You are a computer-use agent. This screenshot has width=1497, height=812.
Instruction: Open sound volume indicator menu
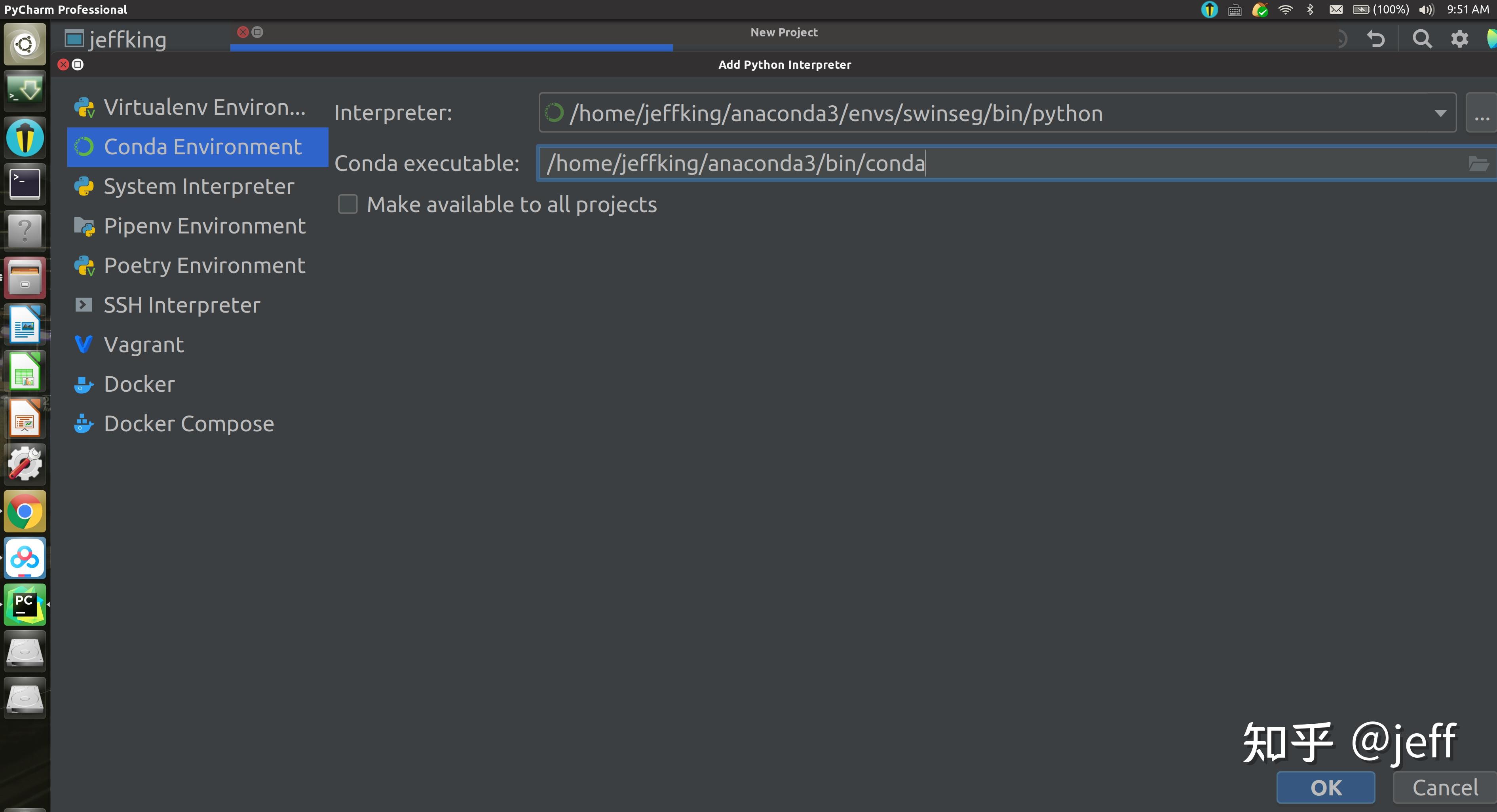pyautogui.click(x=1426, y=9)
